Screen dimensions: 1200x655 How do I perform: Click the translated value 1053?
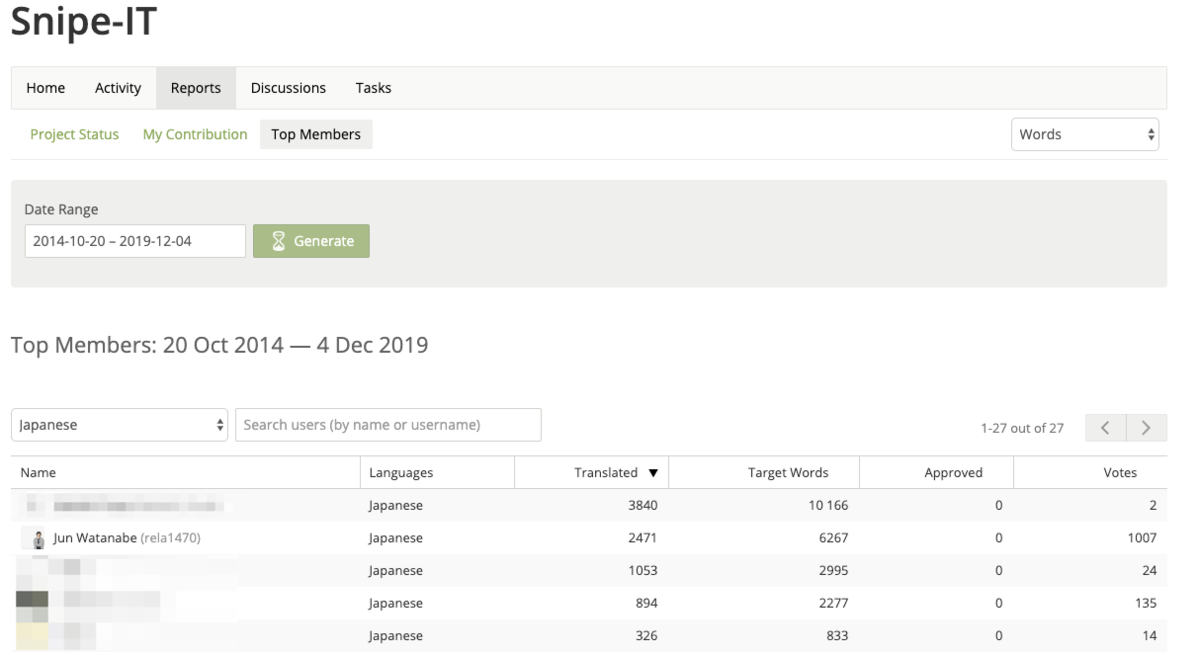pyautogui.click(x=642, y=571)
